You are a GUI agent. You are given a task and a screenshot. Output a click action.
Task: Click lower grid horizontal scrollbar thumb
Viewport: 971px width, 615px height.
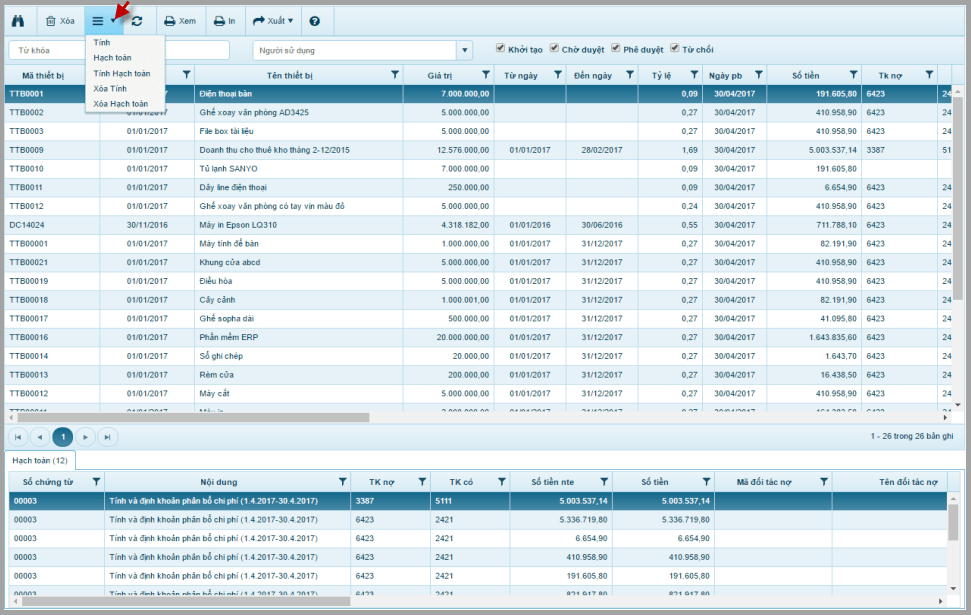(x=186, y=601)
